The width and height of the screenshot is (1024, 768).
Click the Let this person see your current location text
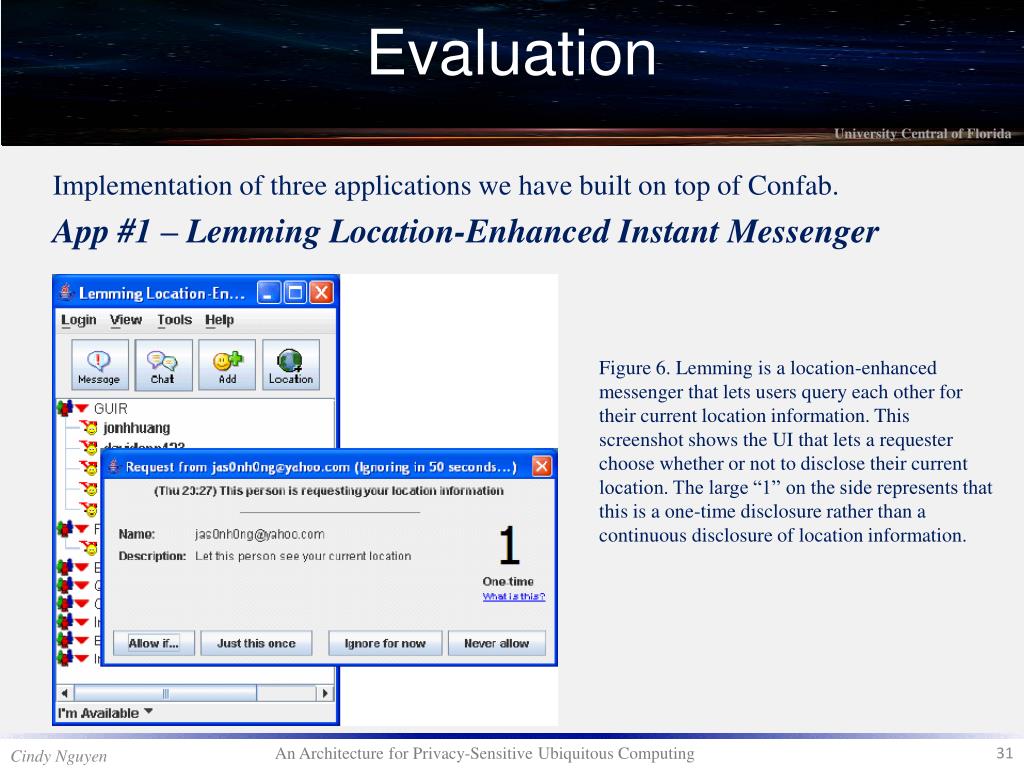303,556
